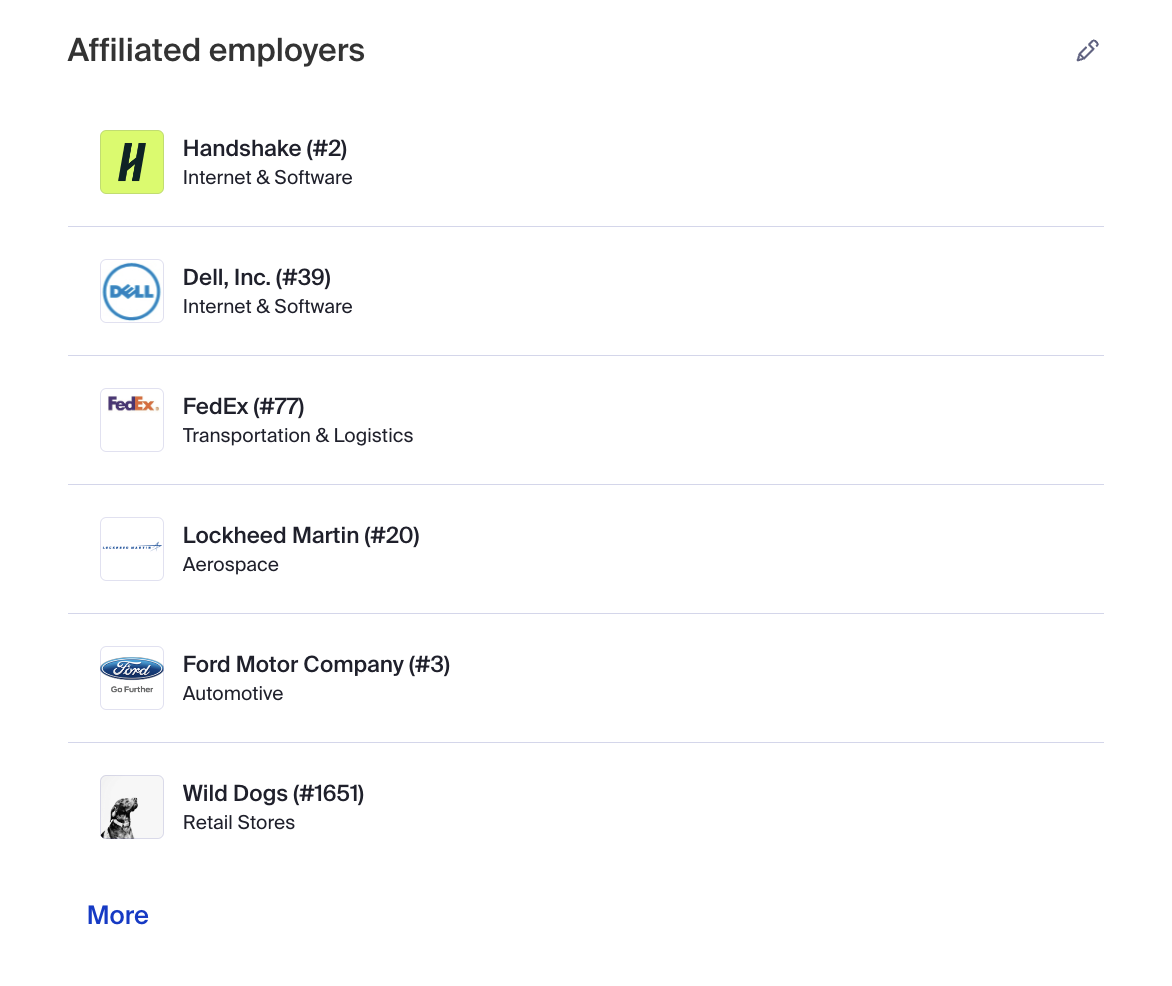The height and width of the screenshot is (986, 1172).
Task: Click the Affiliated employers heading
Action: pos(216,50)
